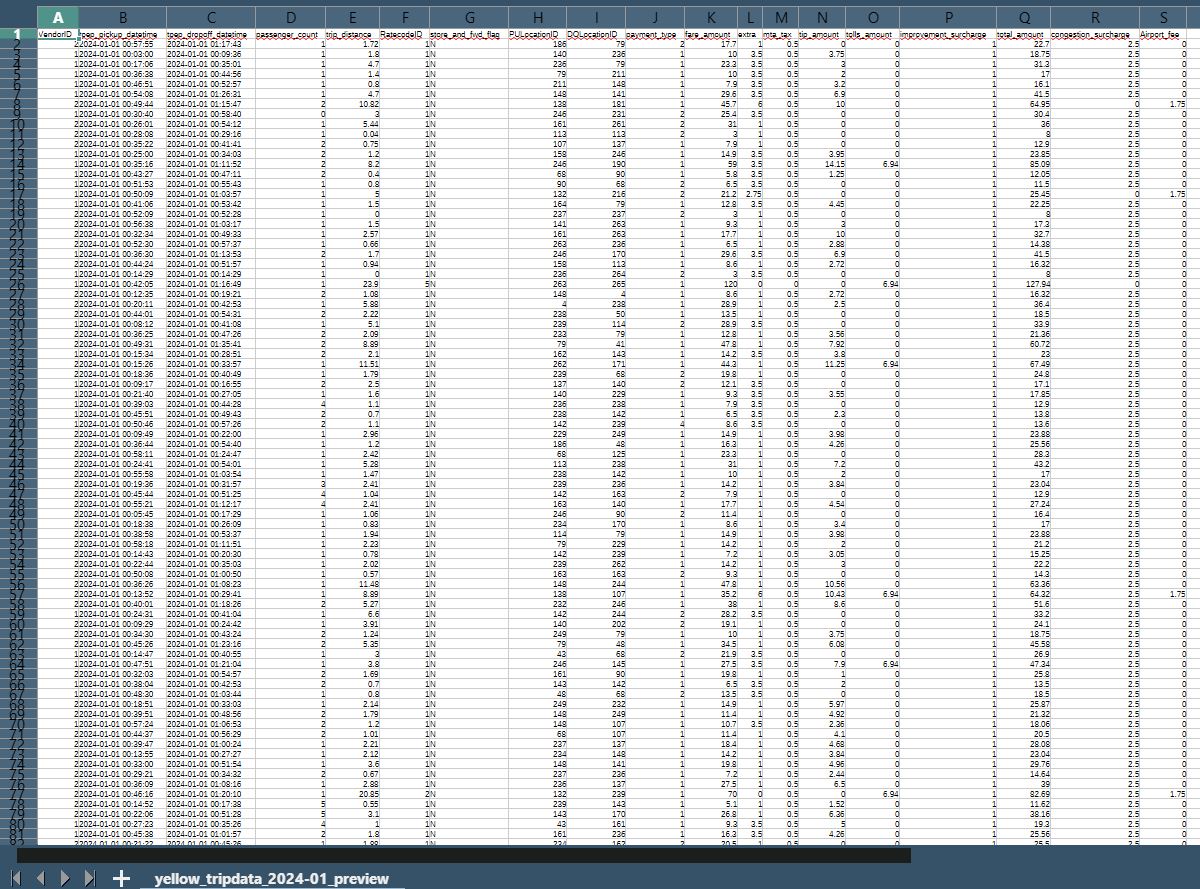Select fare amount cell 120

[x=712, y=282]
